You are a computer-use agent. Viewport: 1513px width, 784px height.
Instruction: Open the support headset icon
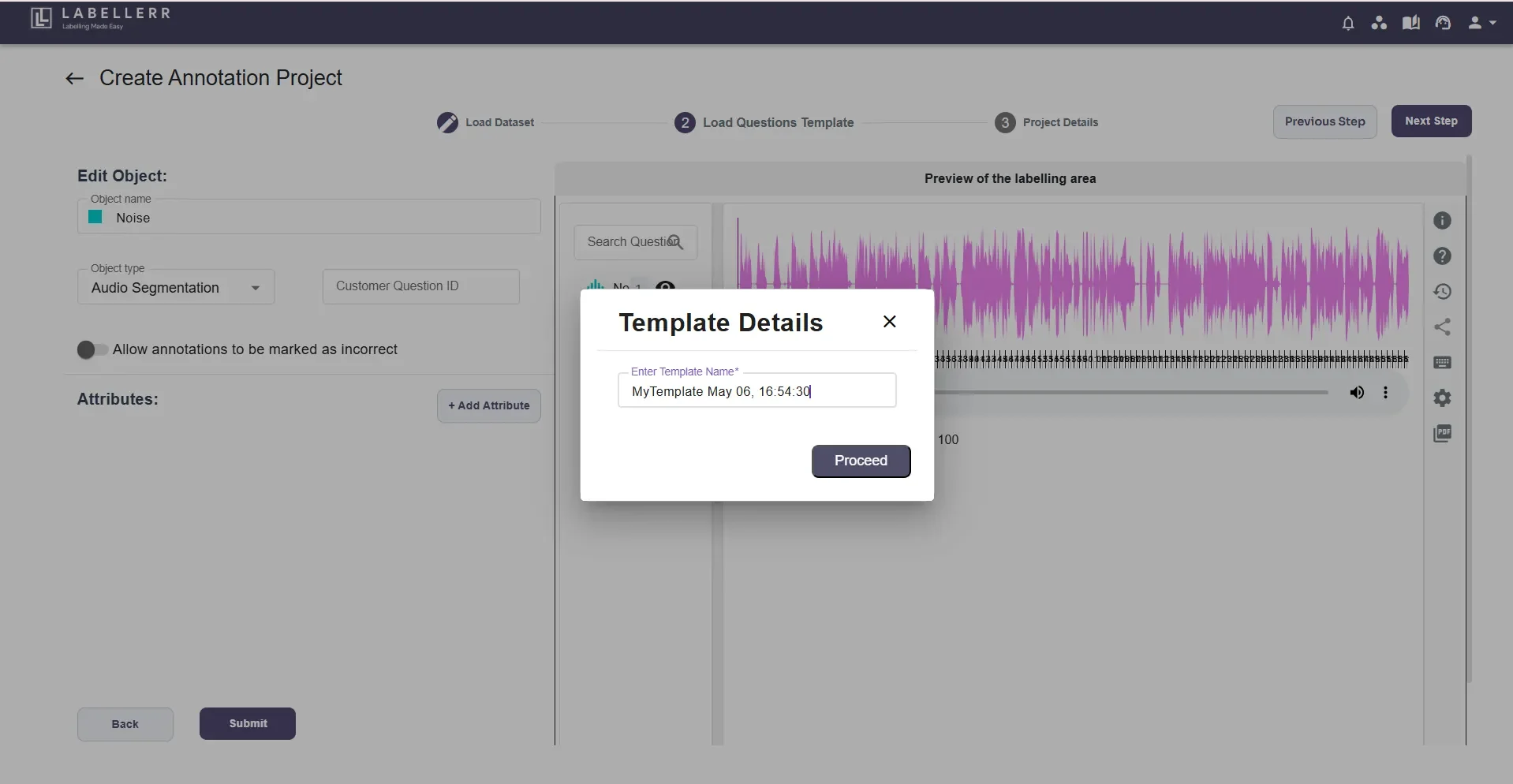click(1443, 23)
